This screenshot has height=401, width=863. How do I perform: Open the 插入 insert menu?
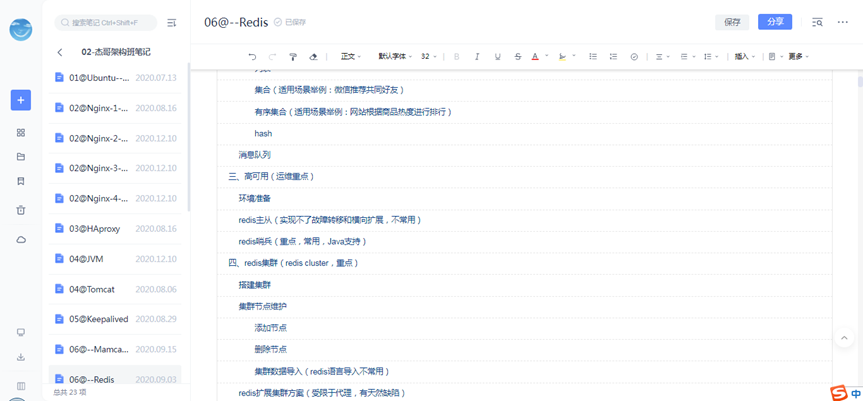(x=744, y=57)
